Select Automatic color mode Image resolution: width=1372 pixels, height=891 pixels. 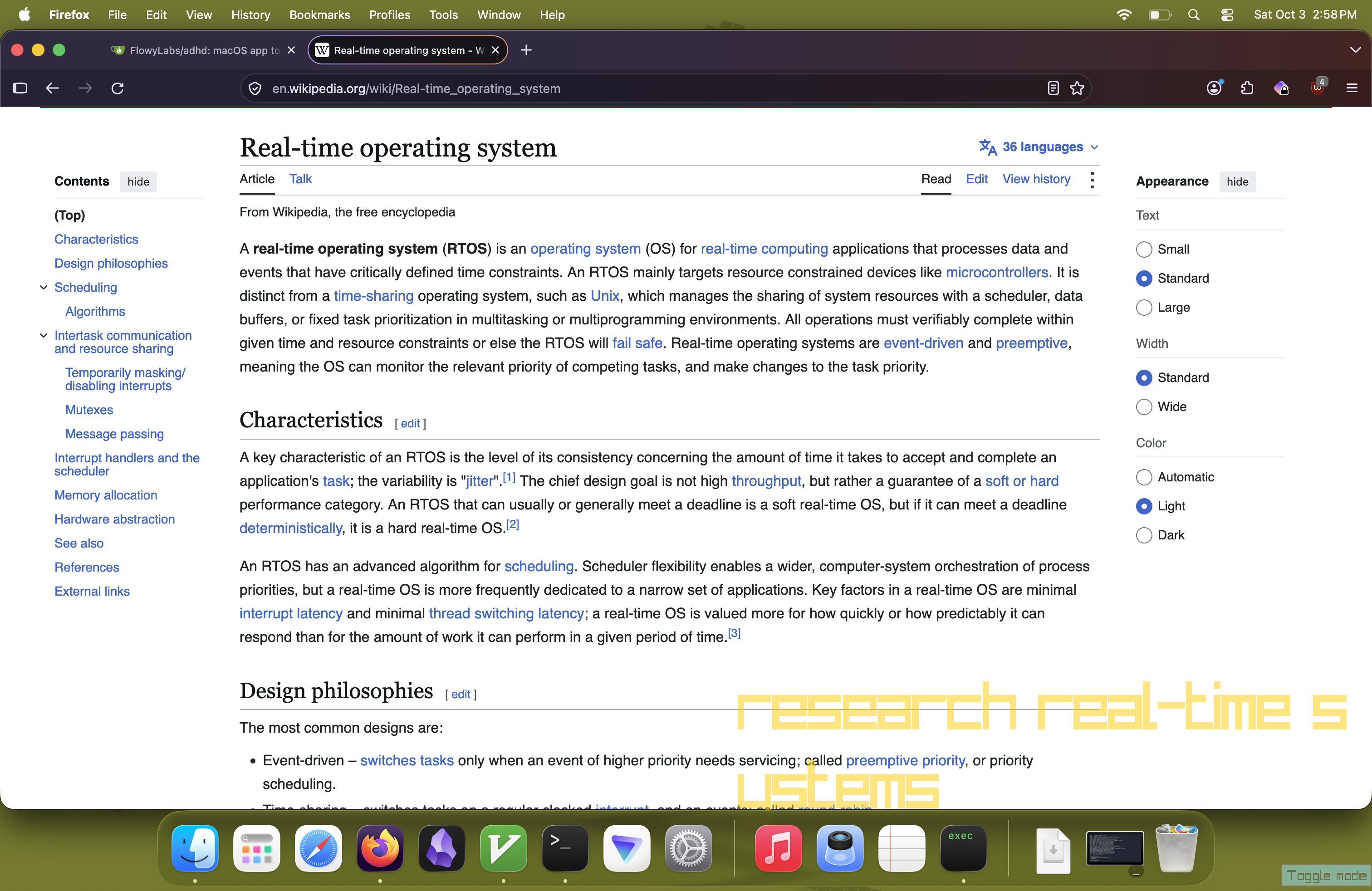tap(1144, 477)
